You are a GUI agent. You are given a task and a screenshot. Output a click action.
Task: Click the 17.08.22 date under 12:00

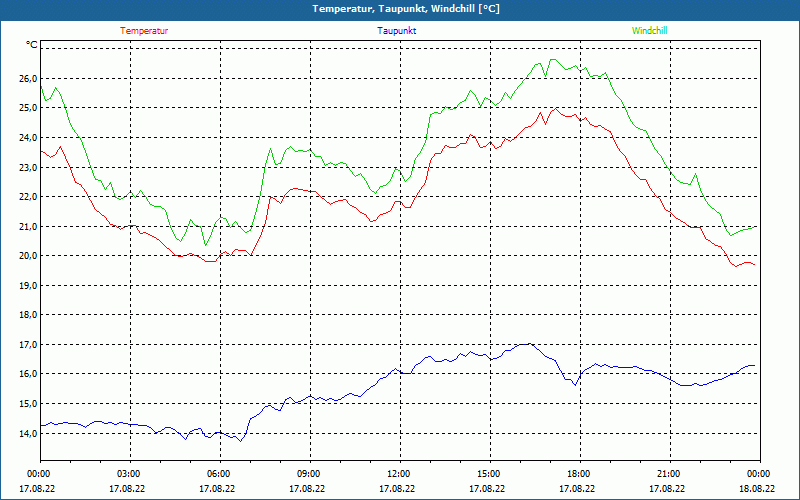point(397,488)
